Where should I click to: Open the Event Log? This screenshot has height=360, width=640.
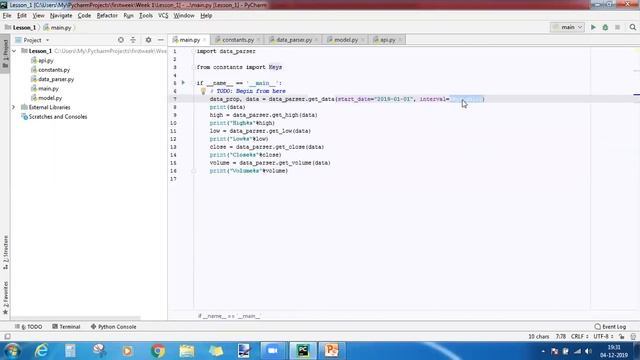[x=610, y=327]
